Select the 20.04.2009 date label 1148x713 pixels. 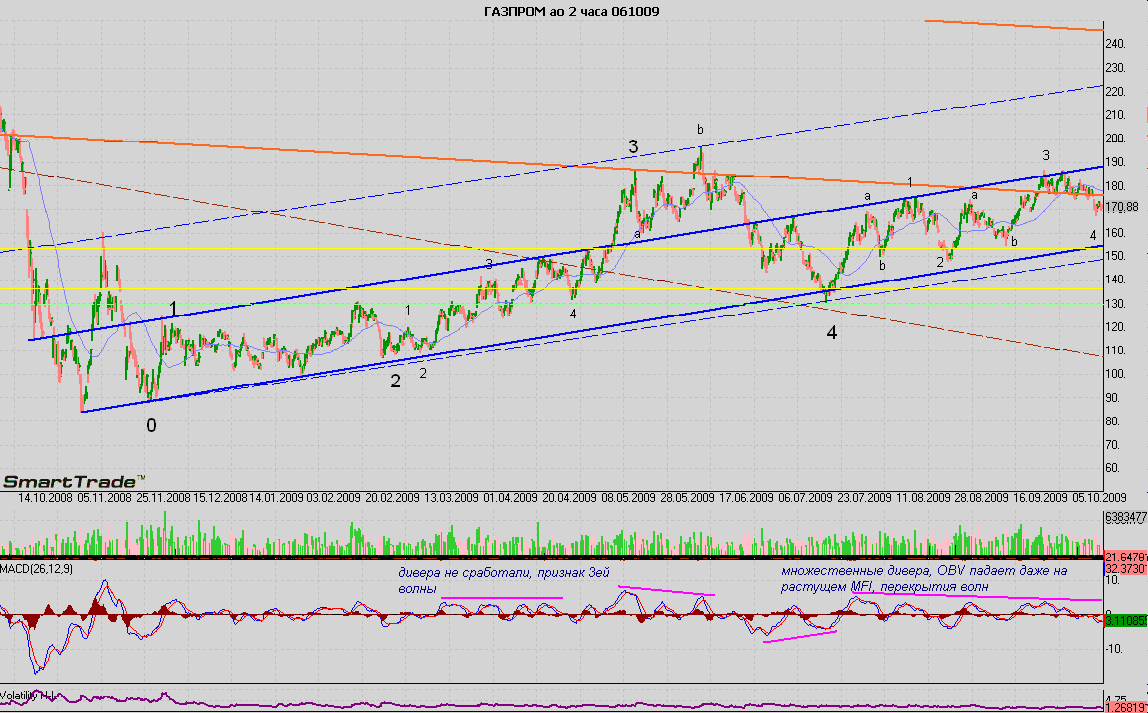(x=568, y=498)
